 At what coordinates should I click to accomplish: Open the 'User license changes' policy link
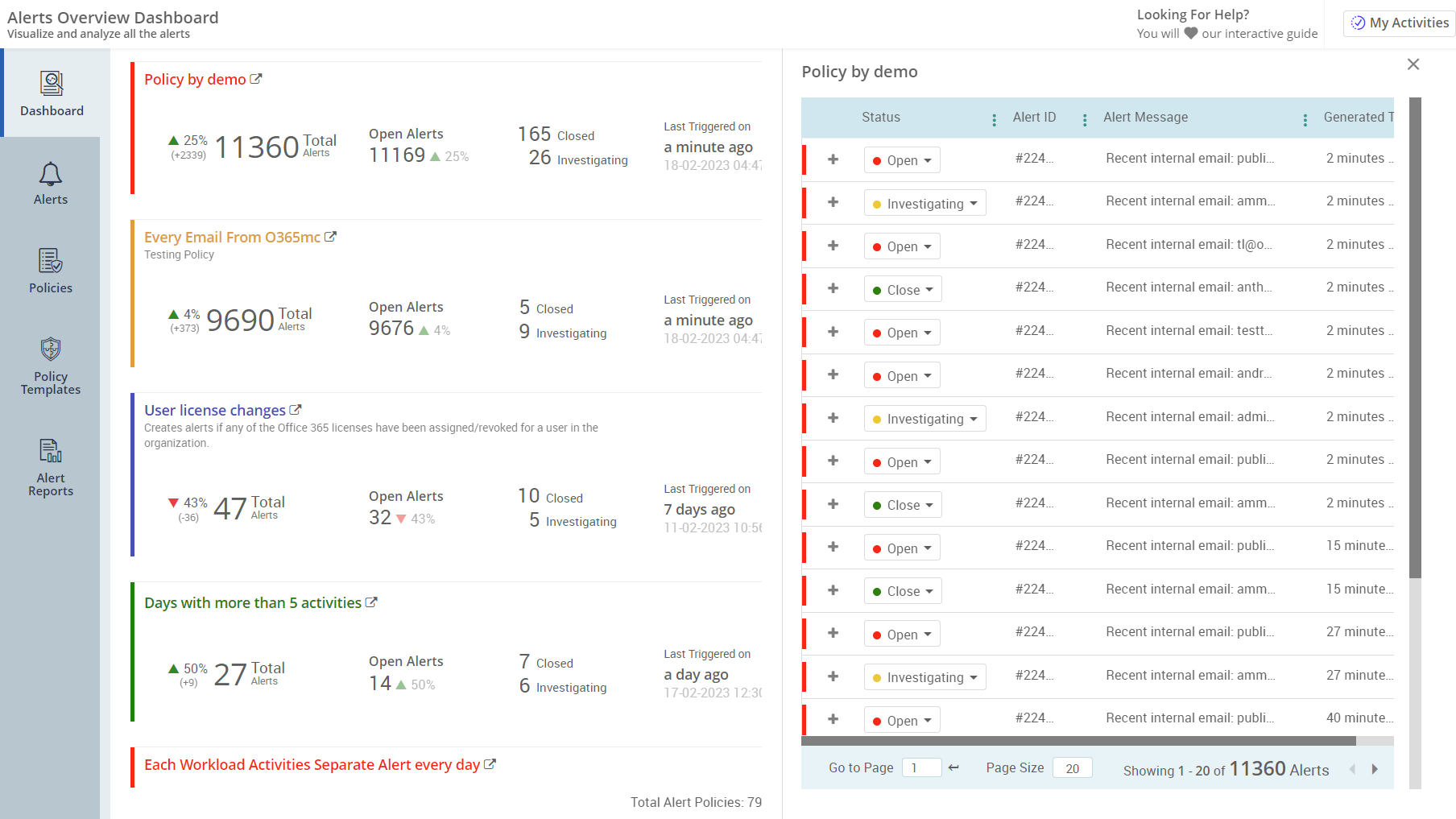click(296, 409)
